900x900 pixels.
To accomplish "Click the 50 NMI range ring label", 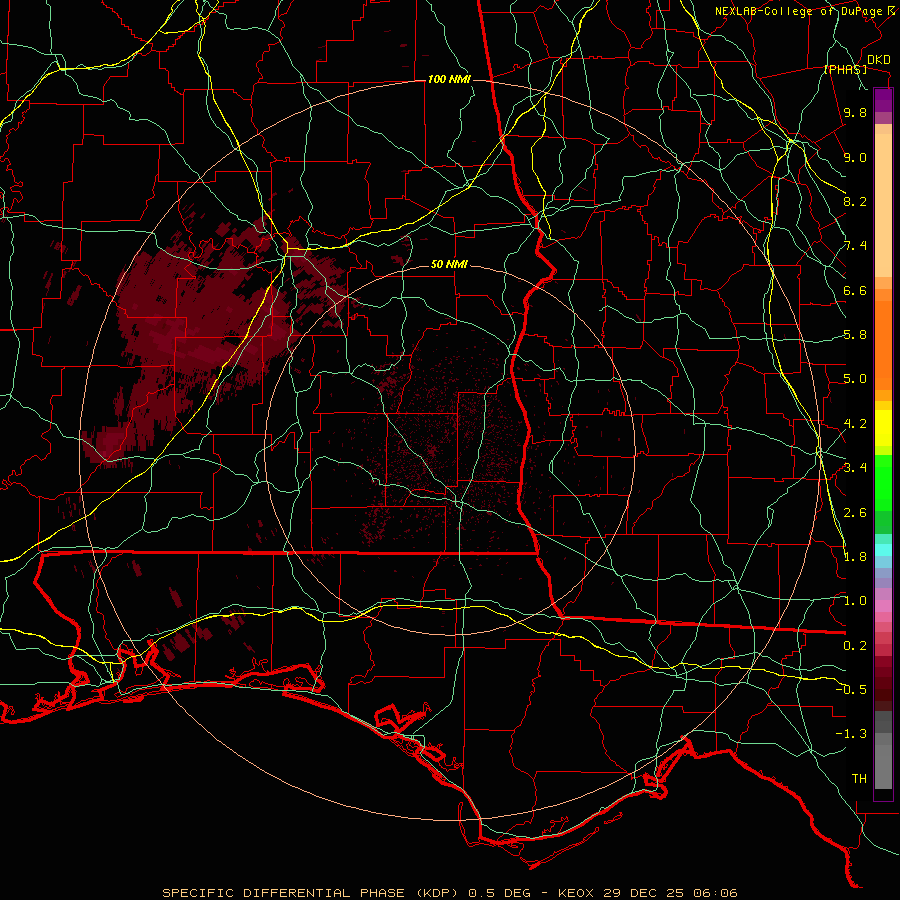I will [449, 264].
